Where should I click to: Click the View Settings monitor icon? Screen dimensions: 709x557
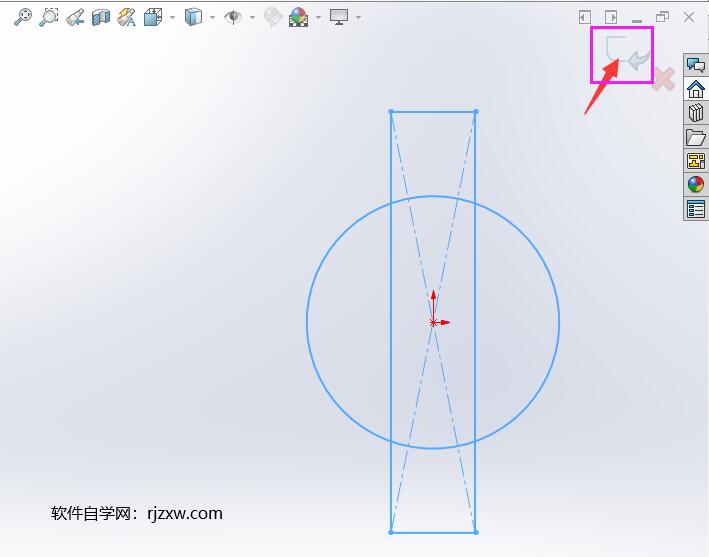339,17
